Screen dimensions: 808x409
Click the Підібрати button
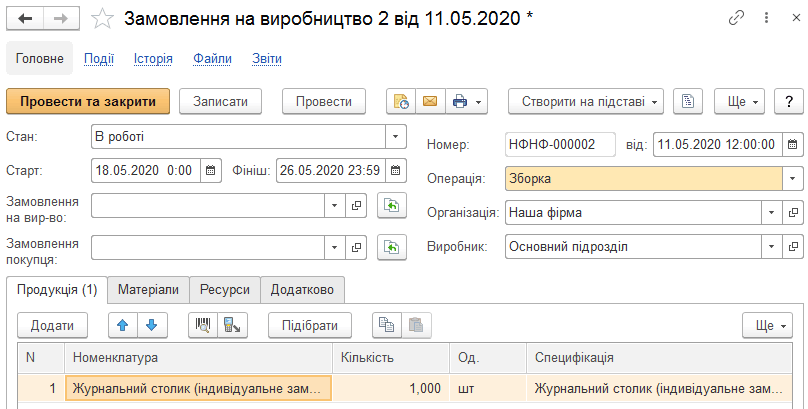click(310, 325)
